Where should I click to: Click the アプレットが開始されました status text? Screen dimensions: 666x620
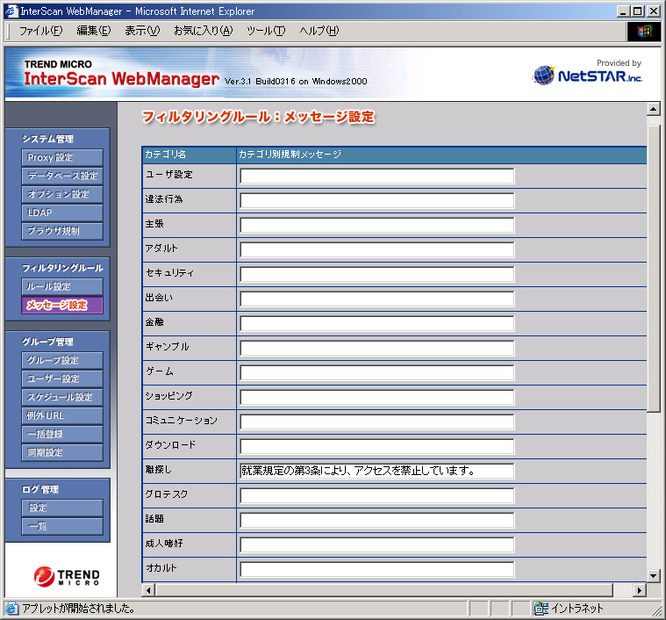tap(78, 609)
